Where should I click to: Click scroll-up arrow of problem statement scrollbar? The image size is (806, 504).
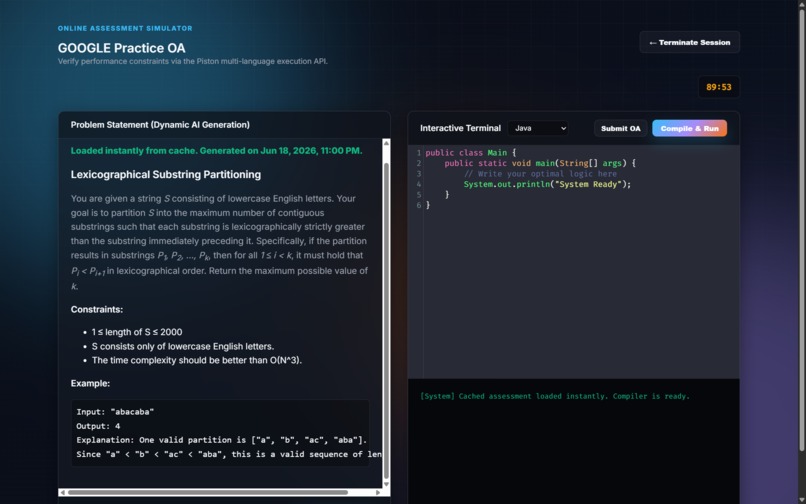point(387,143)
